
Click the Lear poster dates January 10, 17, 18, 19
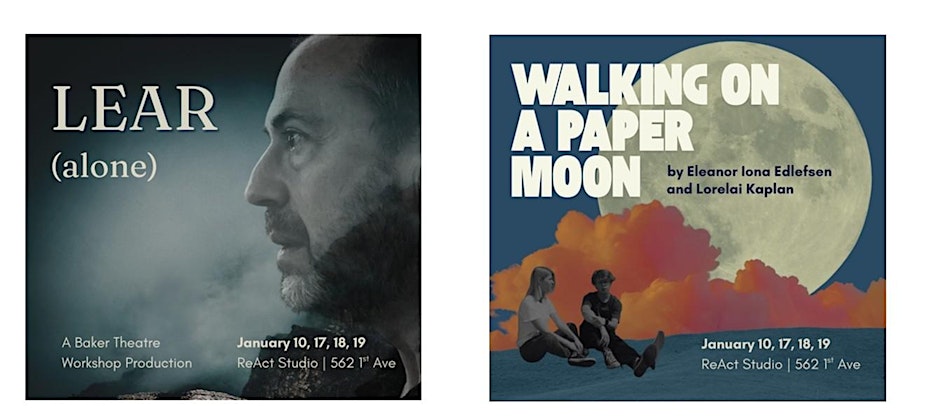[301, 343]
